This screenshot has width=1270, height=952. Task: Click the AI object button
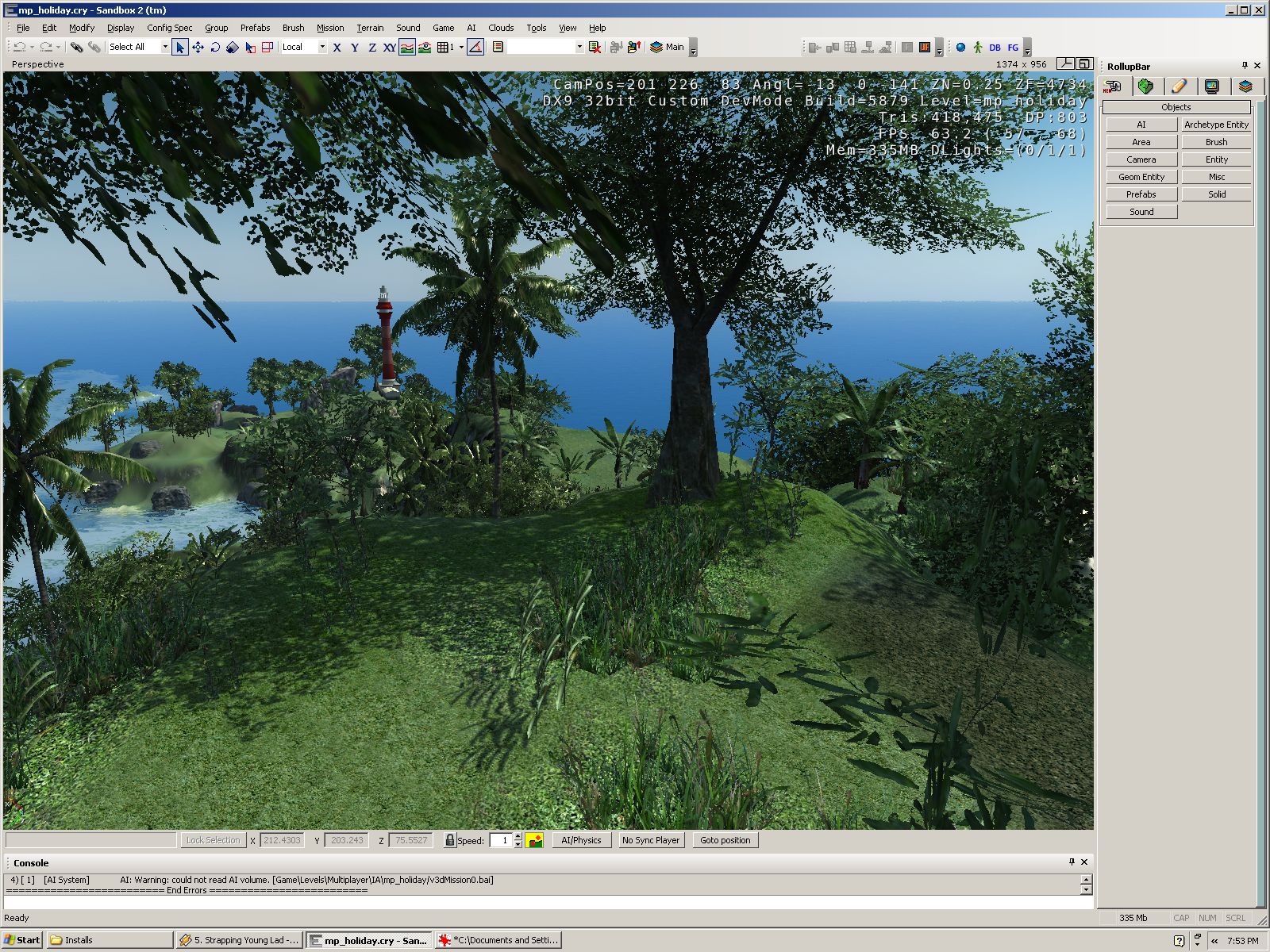point(1141,125)
